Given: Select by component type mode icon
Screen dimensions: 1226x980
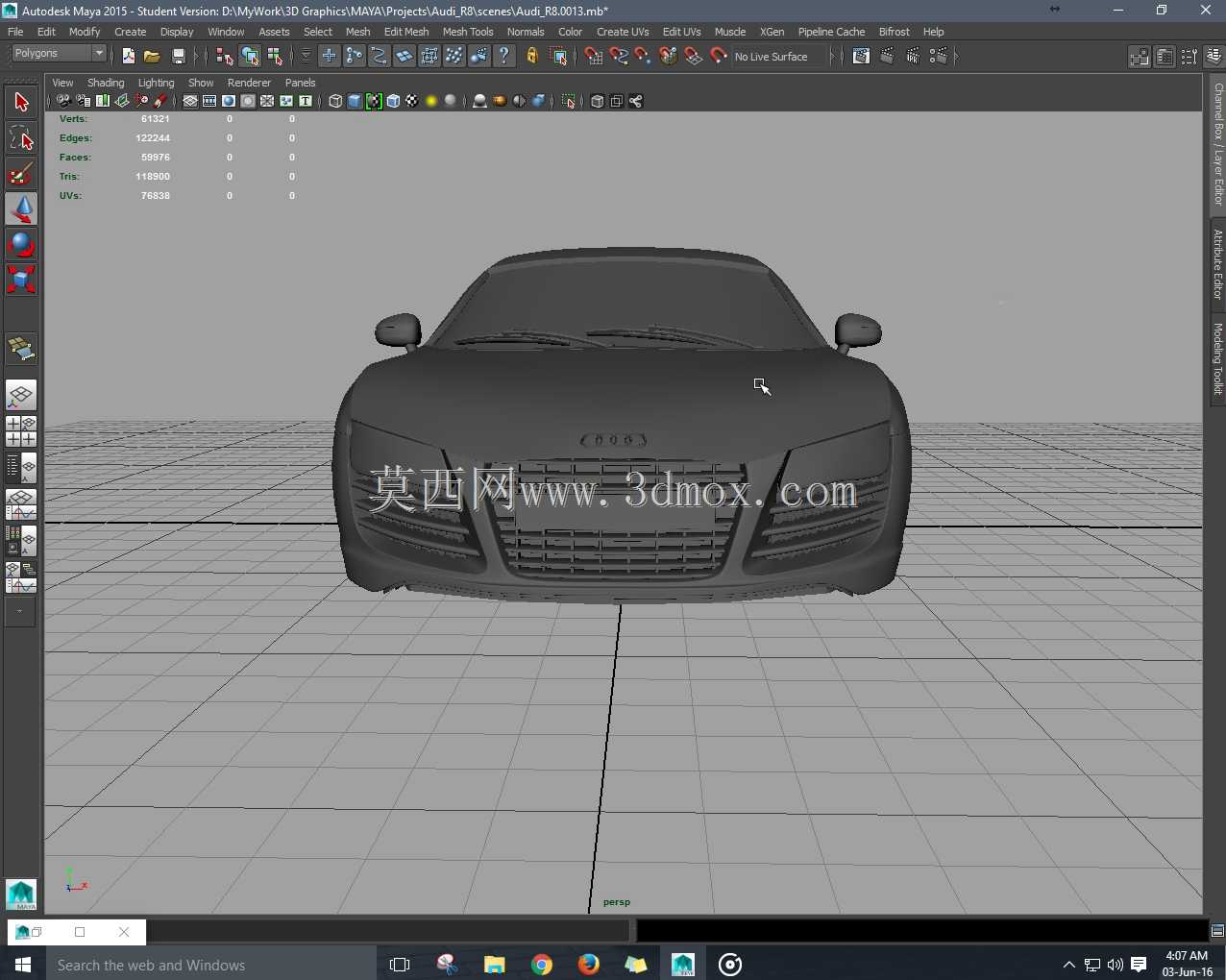Looking at the screenshot, I should [275, 57].
